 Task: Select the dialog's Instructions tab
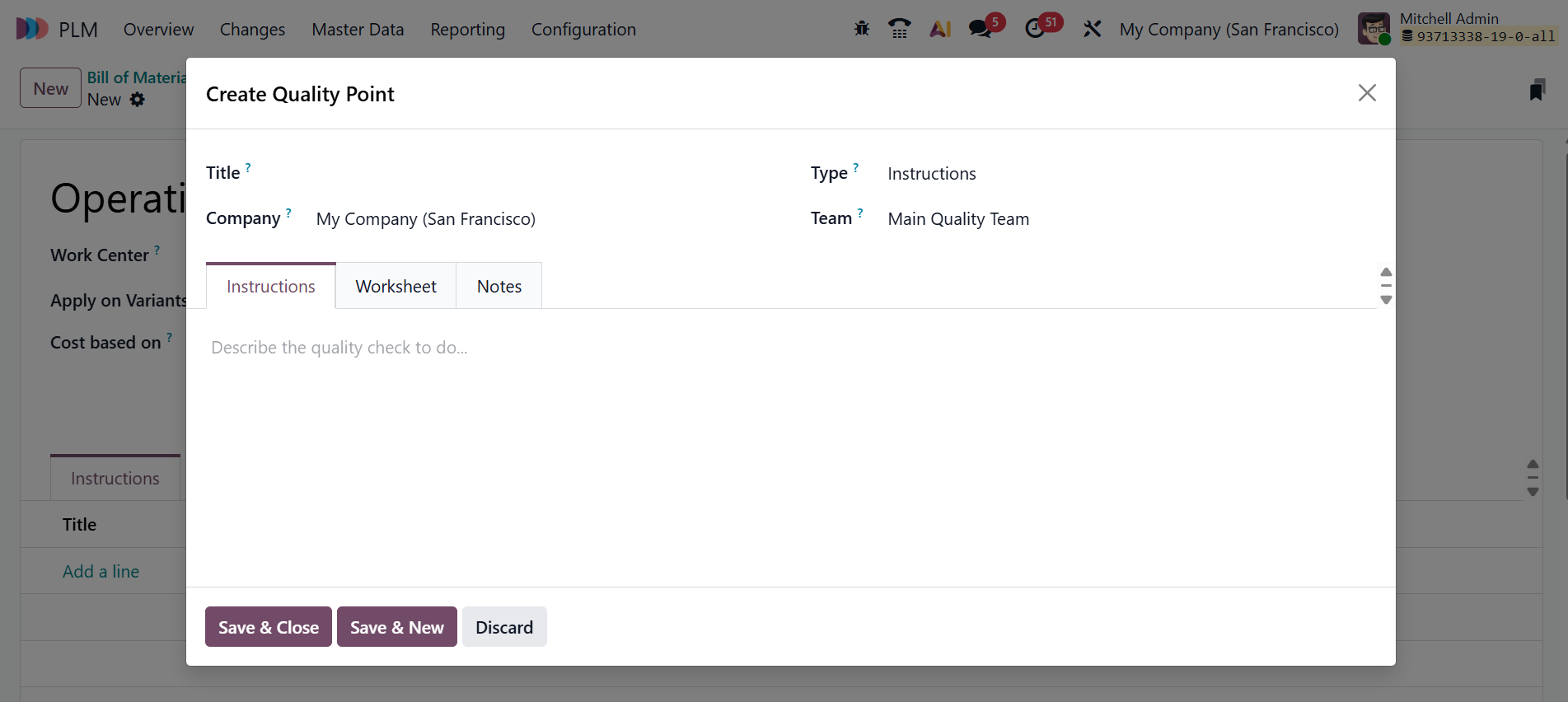point(271,286)
